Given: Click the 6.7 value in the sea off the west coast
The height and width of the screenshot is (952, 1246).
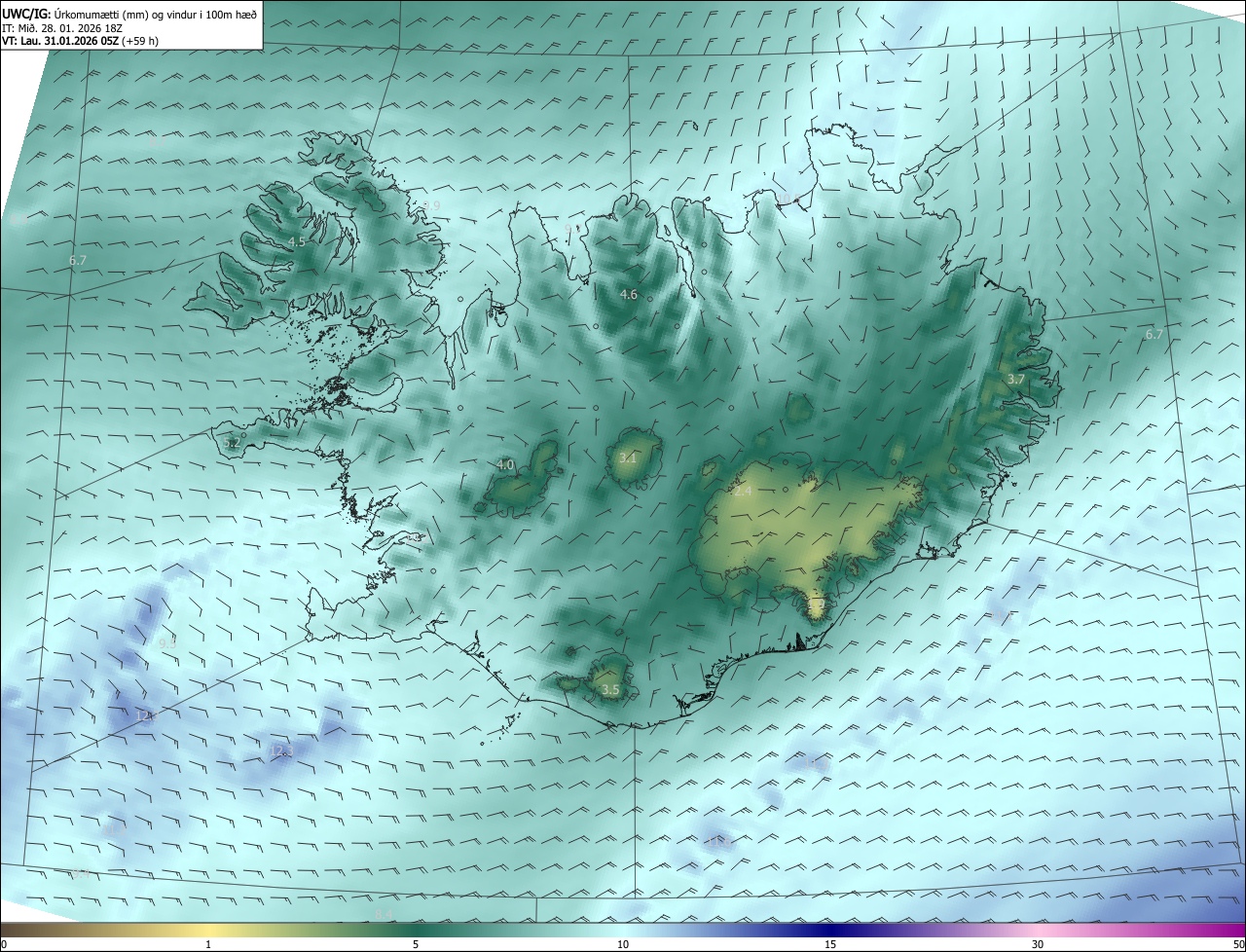Looking at the screenshot, I should pyautogui.click(x=79, y=260).
